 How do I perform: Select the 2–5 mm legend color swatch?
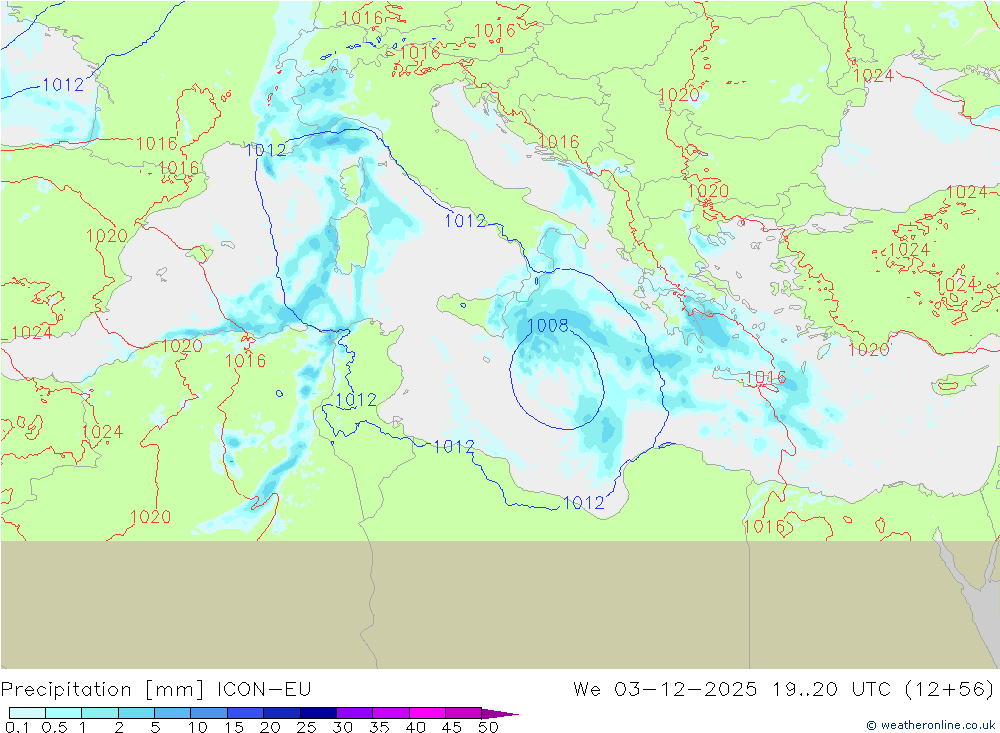[x=136, y=713]
